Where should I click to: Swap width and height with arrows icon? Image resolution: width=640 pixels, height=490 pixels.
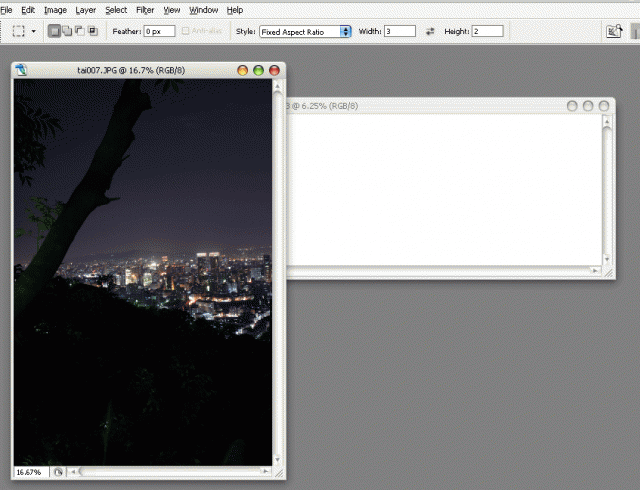point(430,31)
